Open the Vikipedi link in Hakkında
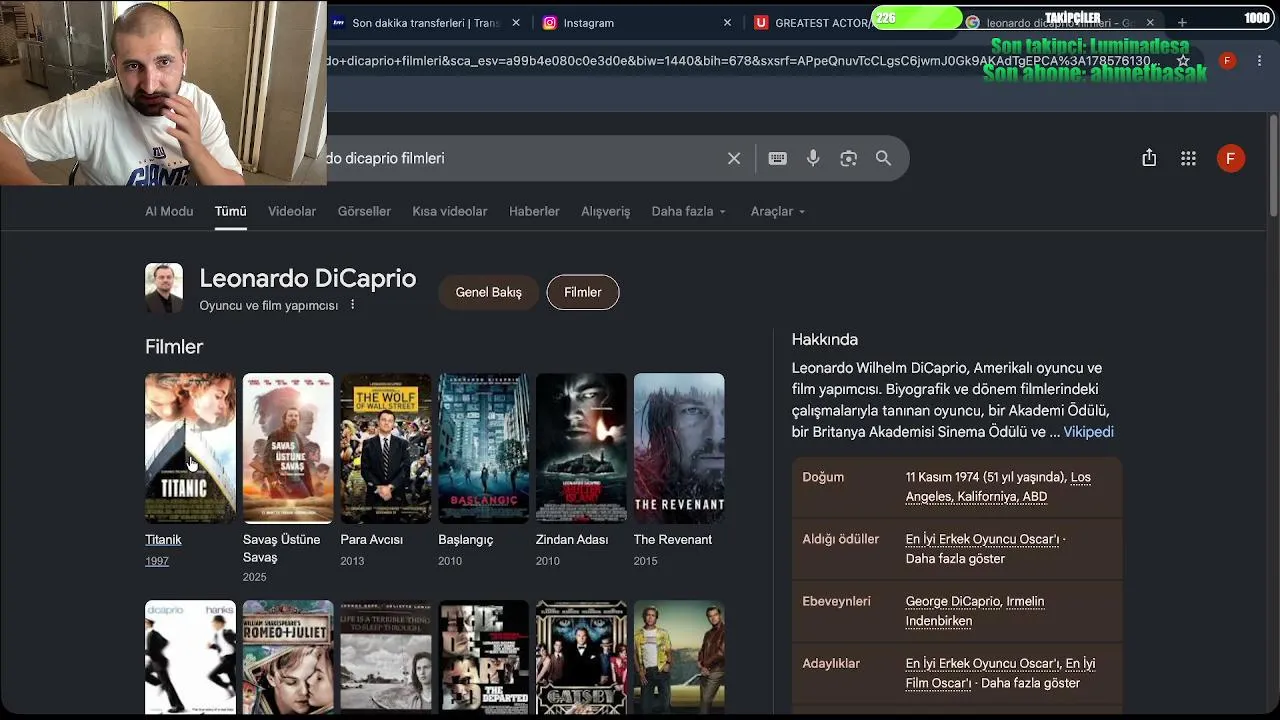Screen dimensions: 1280x720 tap(1088, 432)
